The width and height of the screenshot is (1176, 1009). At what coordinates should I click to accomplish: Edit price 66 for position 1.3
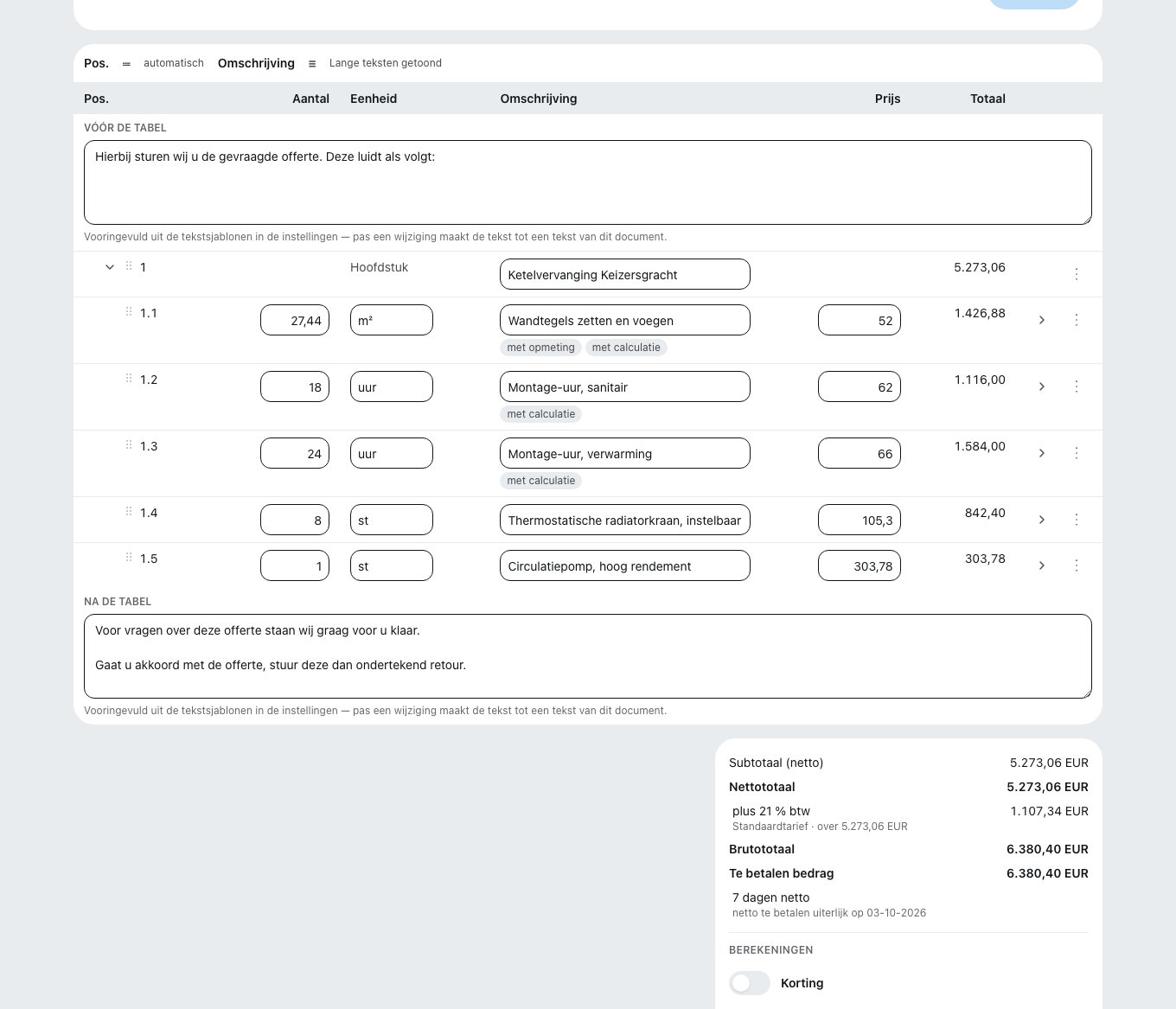tap(860, 453)
